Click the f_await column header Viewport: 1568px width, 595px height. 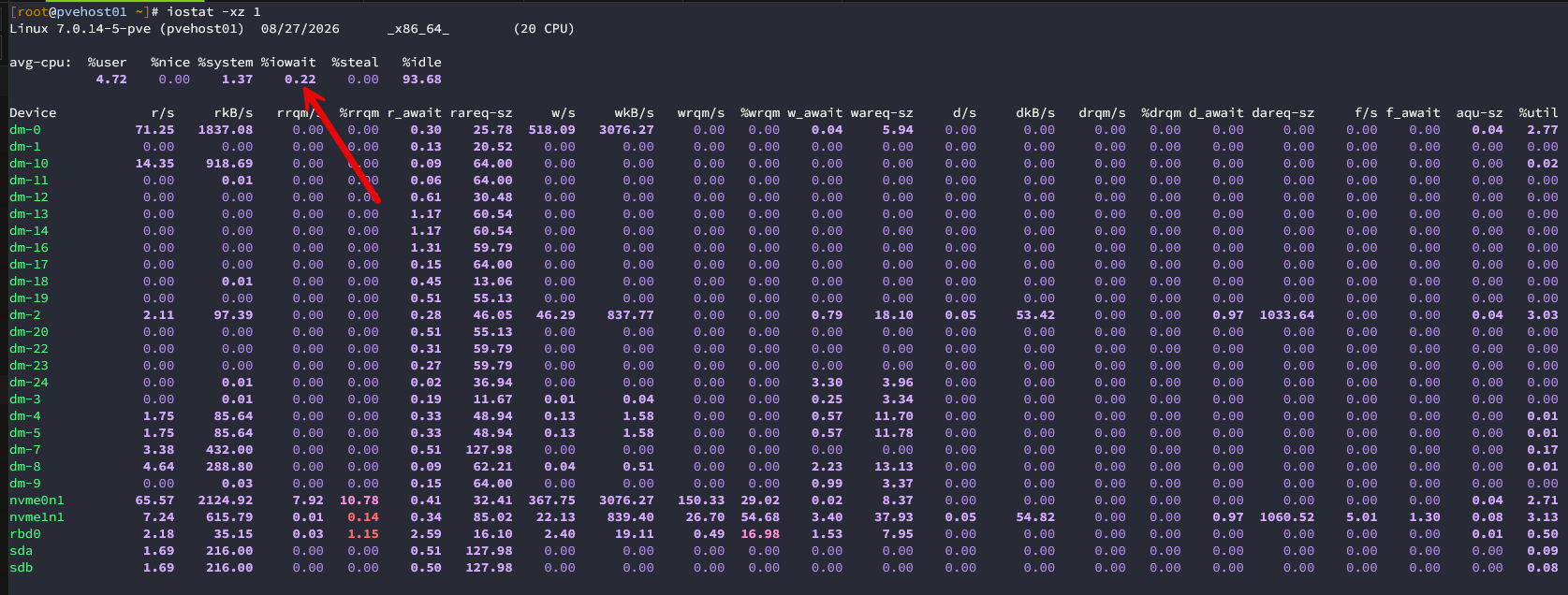(x=1412, y=113)
